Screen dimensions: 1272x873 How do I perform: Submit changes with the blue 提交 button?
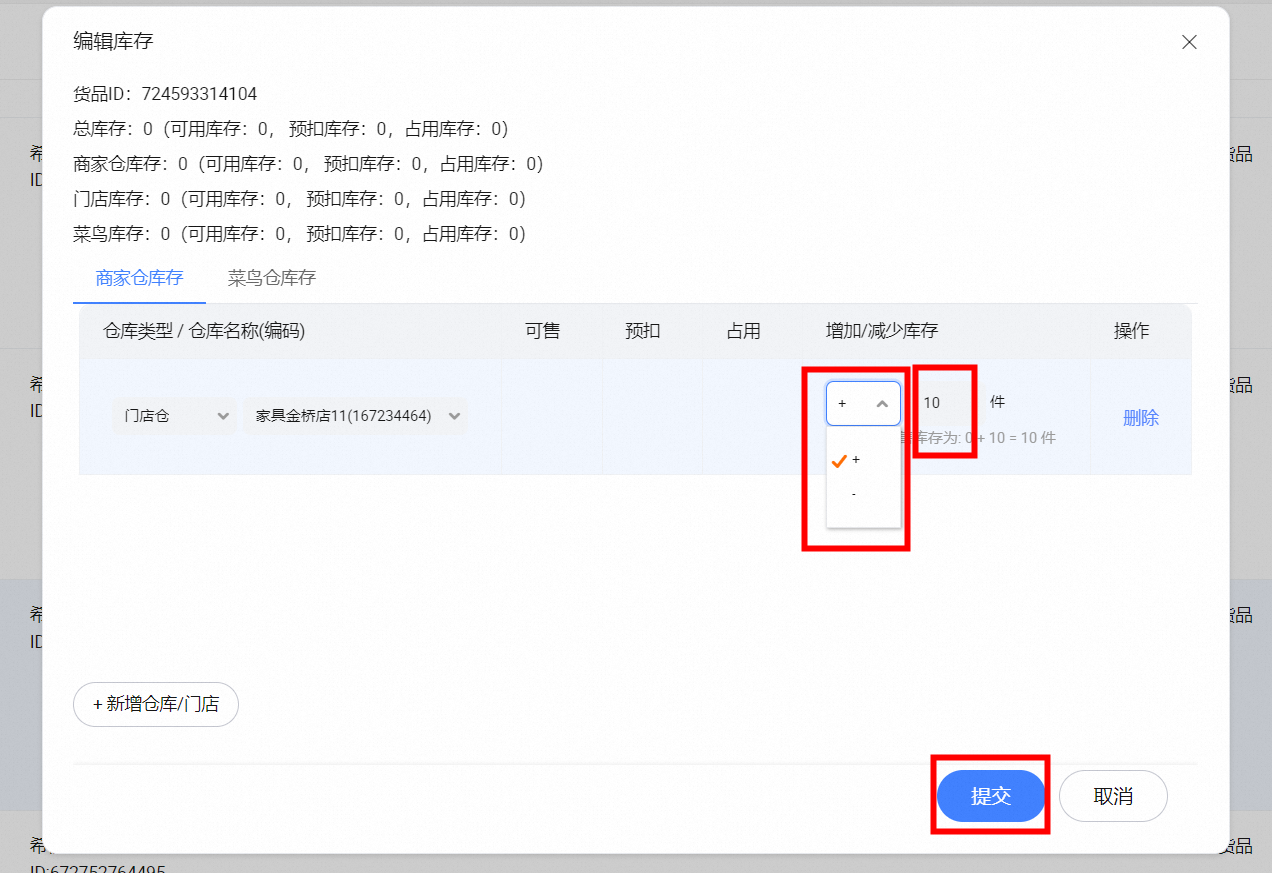click(991, 796)
